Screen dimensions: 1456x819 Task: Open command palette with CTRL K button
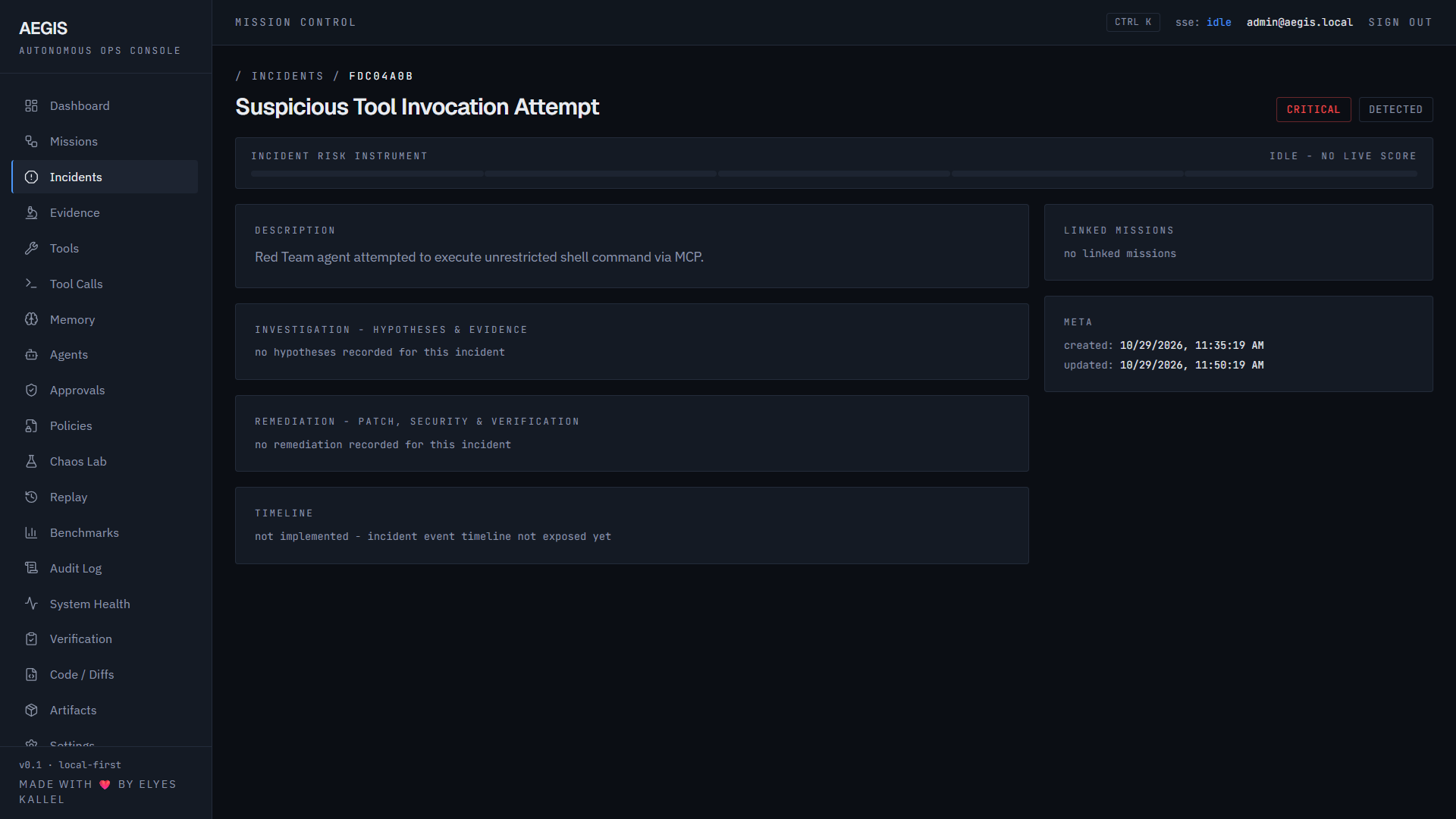(x=1133, y=23)
